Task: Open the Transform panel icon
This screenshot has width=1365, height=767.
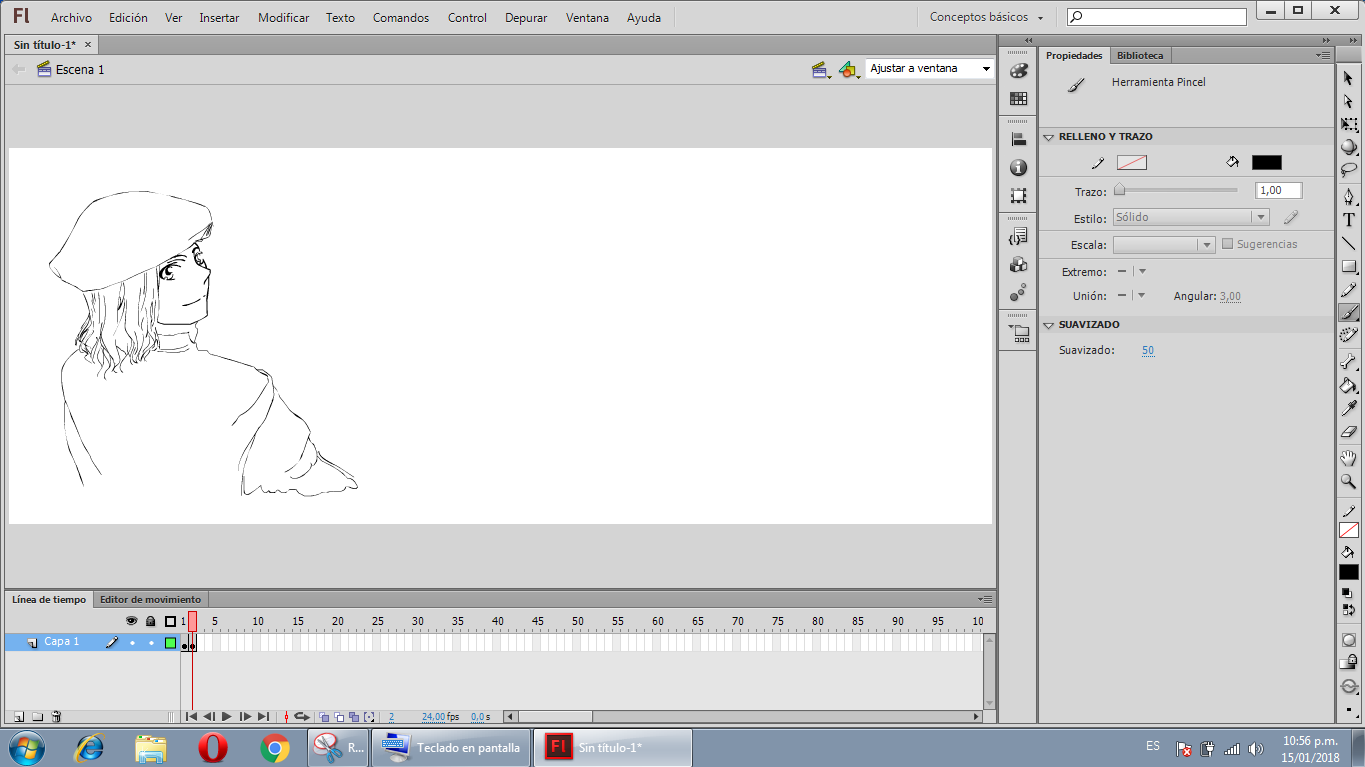Action: [1018, 196]
